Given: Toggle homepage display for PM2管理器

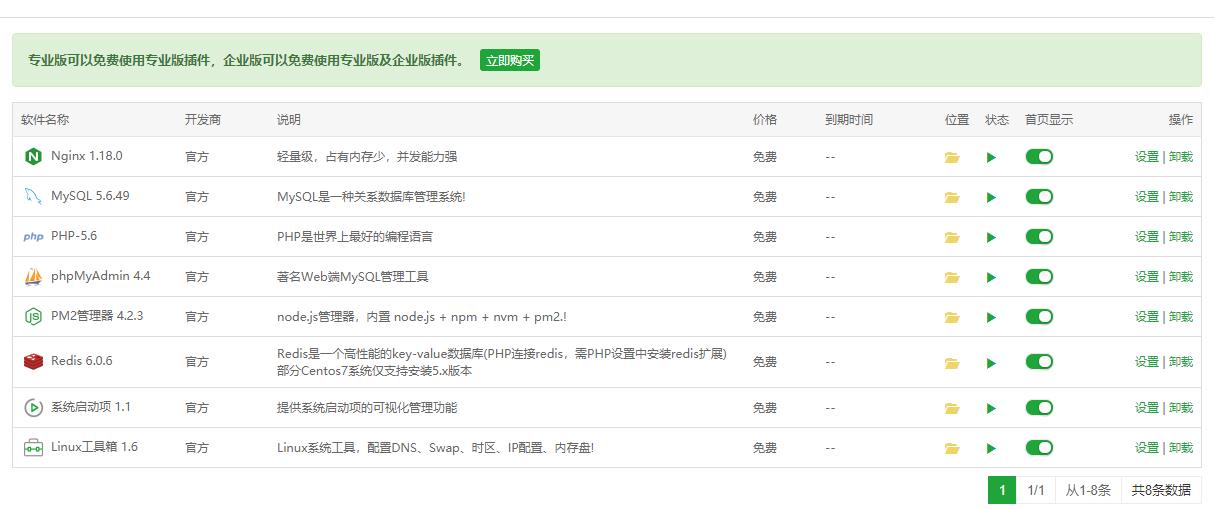Looking at the screenshot, I should pos(1039,317).
